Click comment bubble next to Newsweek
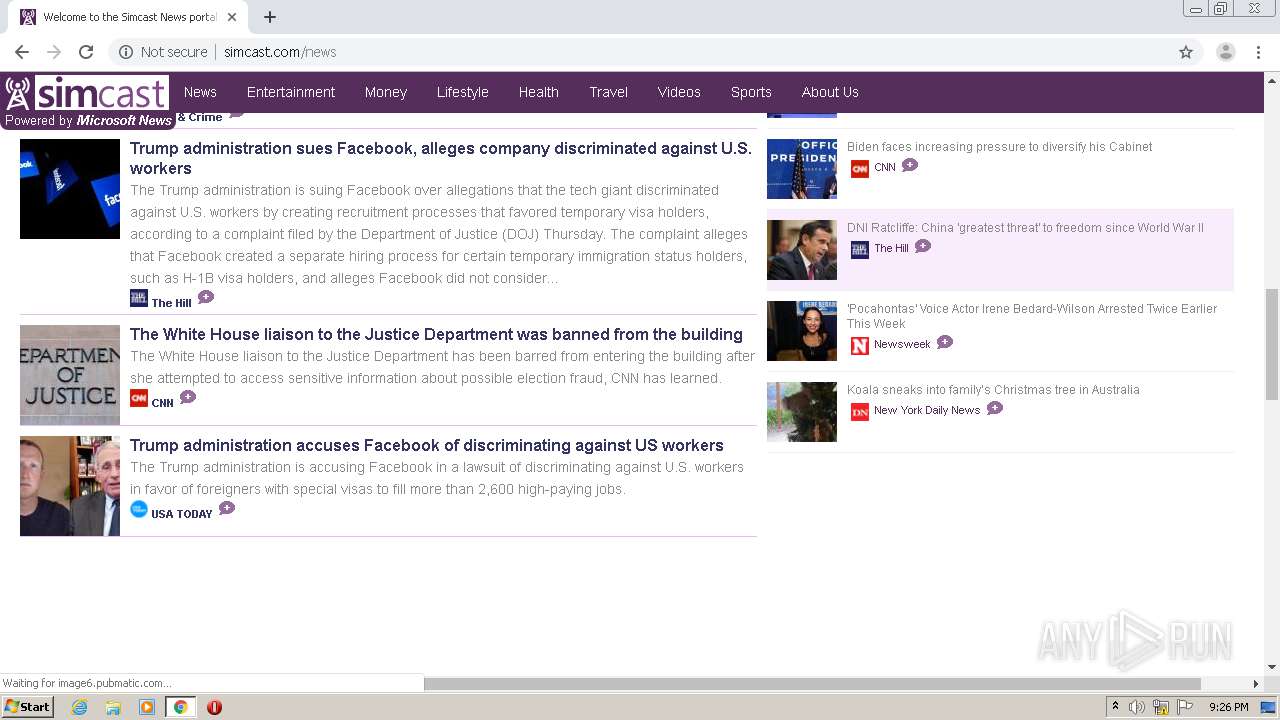The width and height of the screenshot is (1280, 720). 945,342
